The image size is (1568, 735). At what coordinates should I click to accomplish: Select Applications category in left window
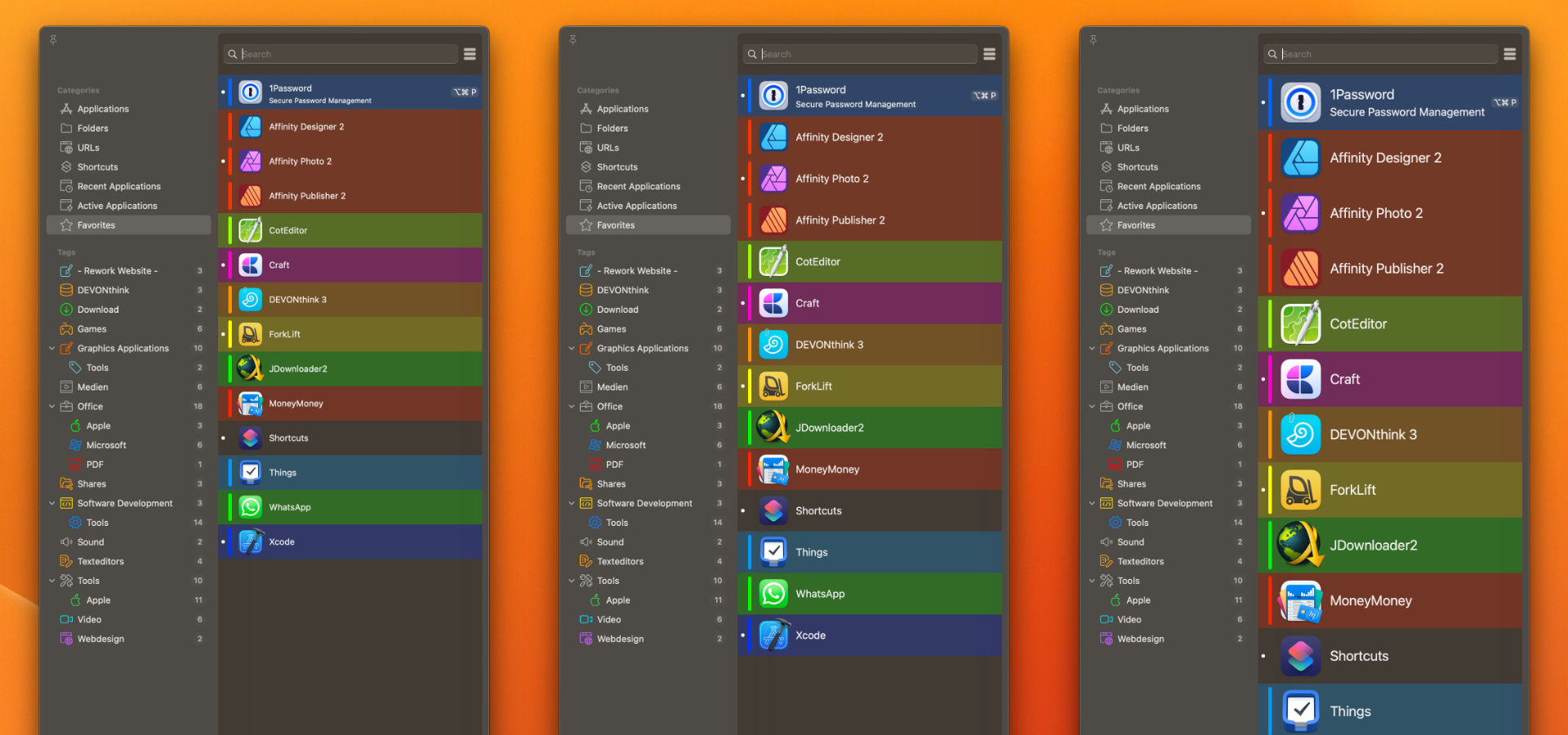pos(128,109)
